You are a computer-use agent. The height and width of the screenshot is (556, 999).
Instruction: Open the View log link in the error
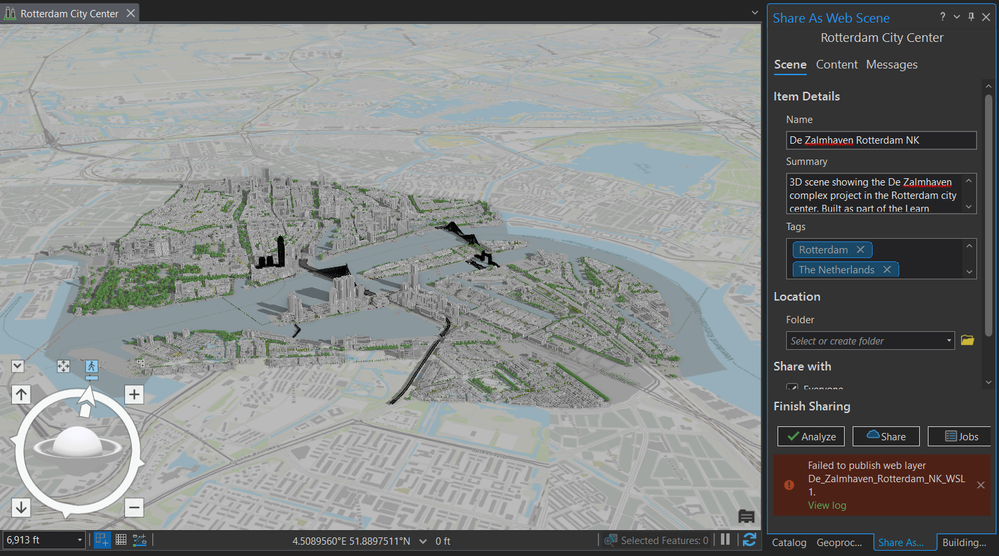click(x=827, y=505)
